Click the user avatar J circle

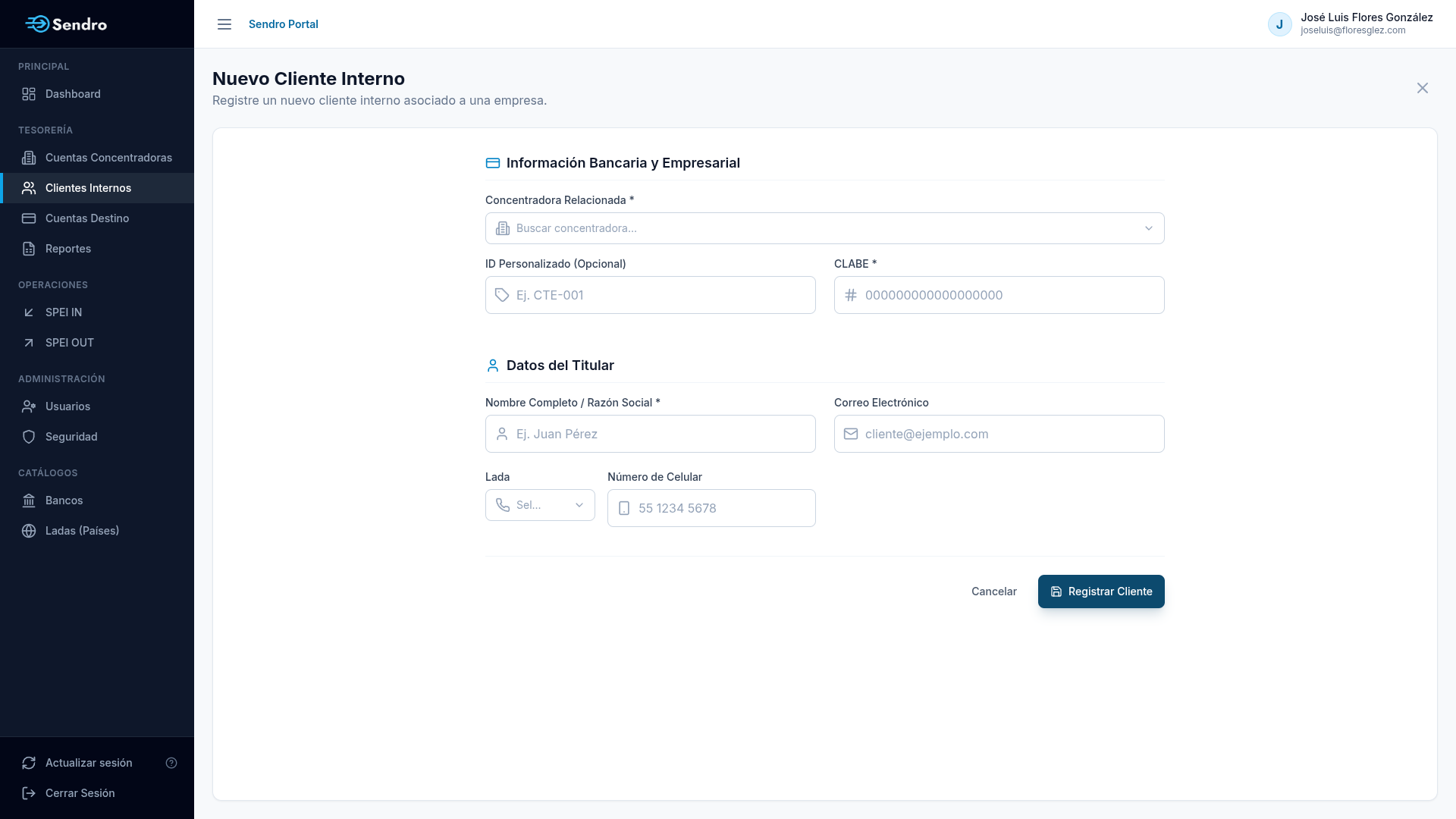tap(1280, 24)
